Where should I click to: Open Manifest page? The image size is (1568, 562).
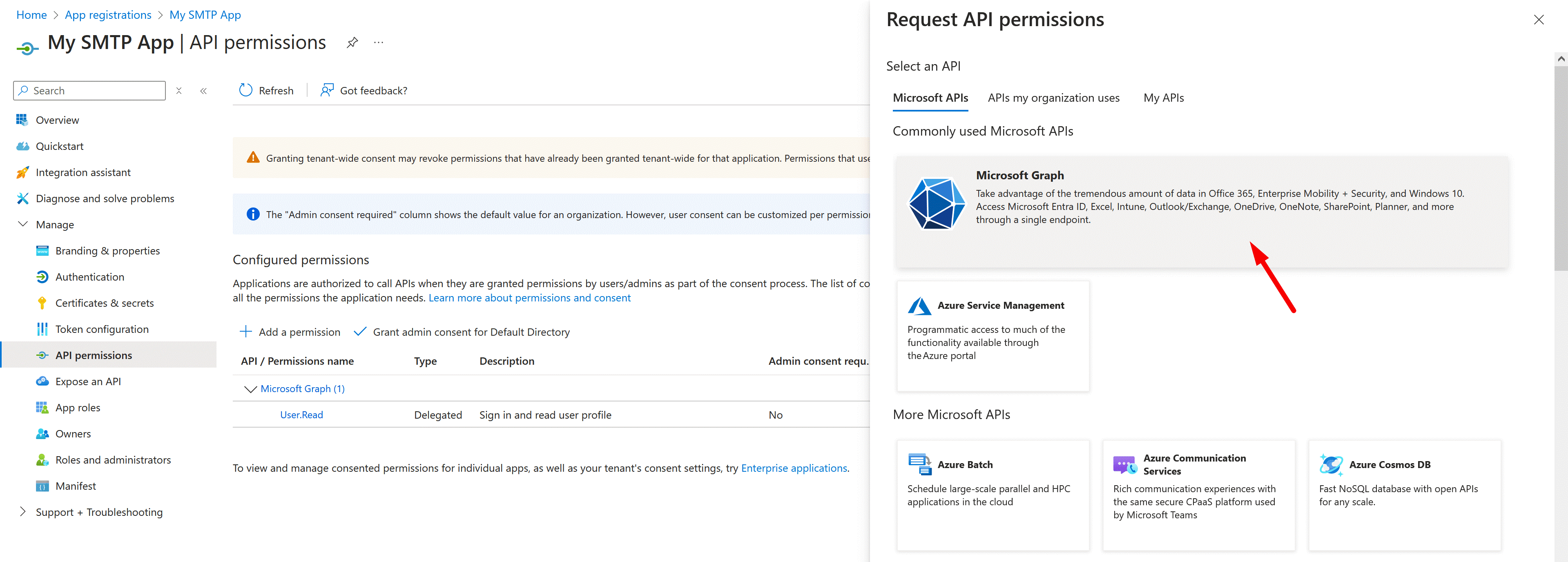point(76,486)
